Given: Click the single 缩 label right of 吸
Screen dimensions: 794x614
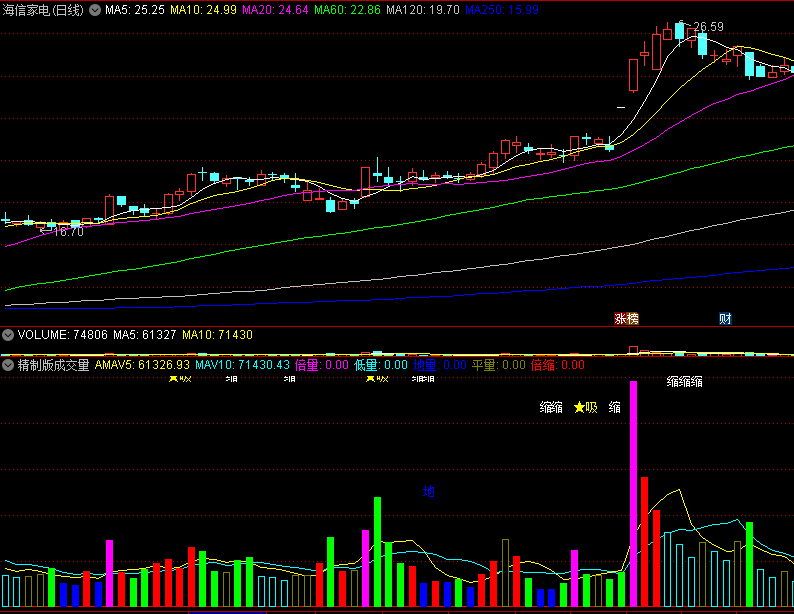Looking at the screenshot, I should click(615, 407).
